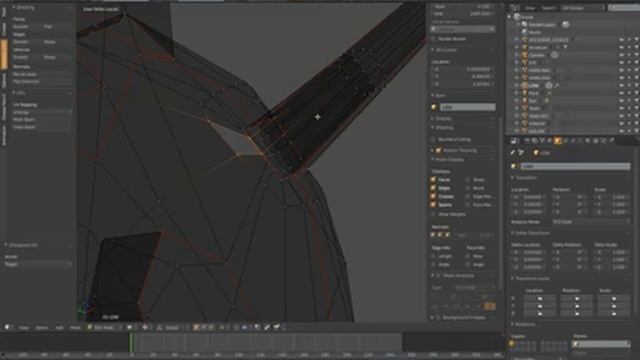Click the Clear Seam button
This screenshot has width=640, height=360.
[42, 127]
